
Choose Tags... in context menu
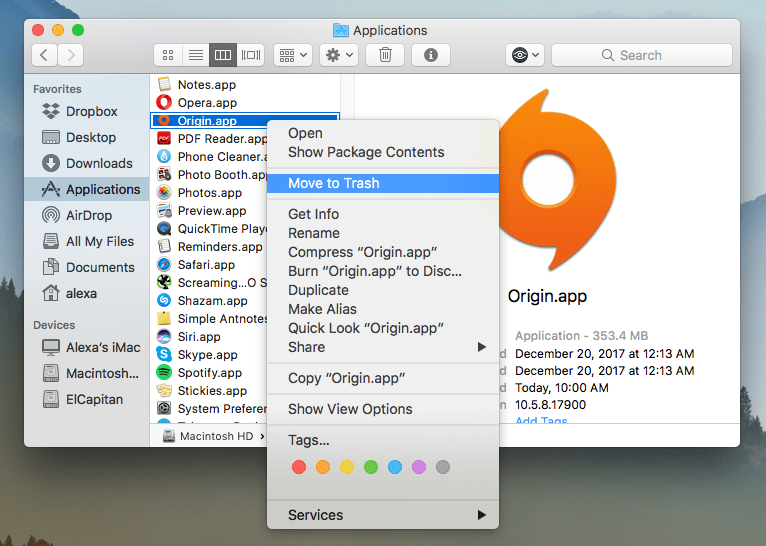[383, 441]
